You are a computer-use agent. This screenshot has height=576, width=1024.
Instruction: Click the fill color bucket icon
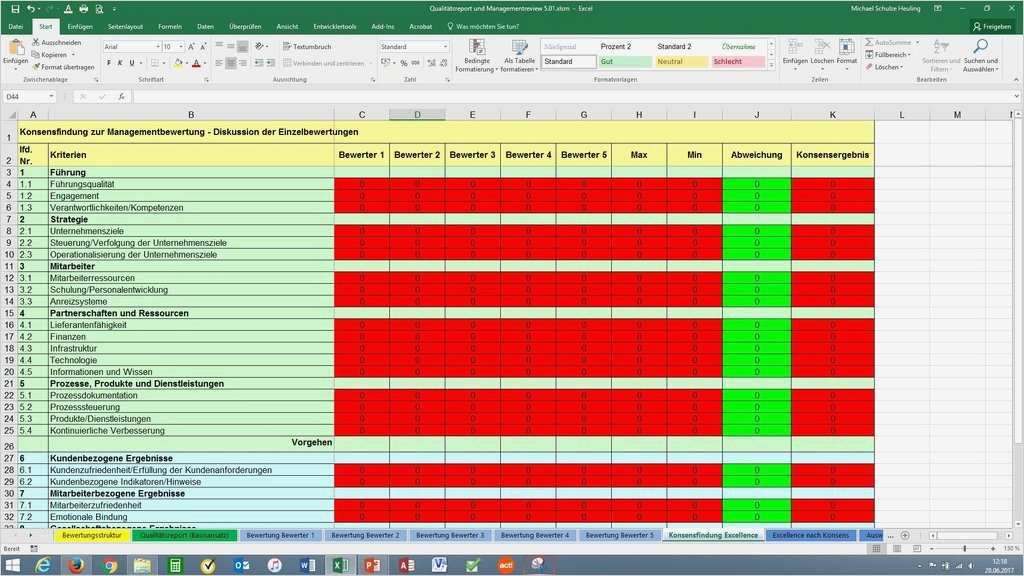(x=178, y=63)
